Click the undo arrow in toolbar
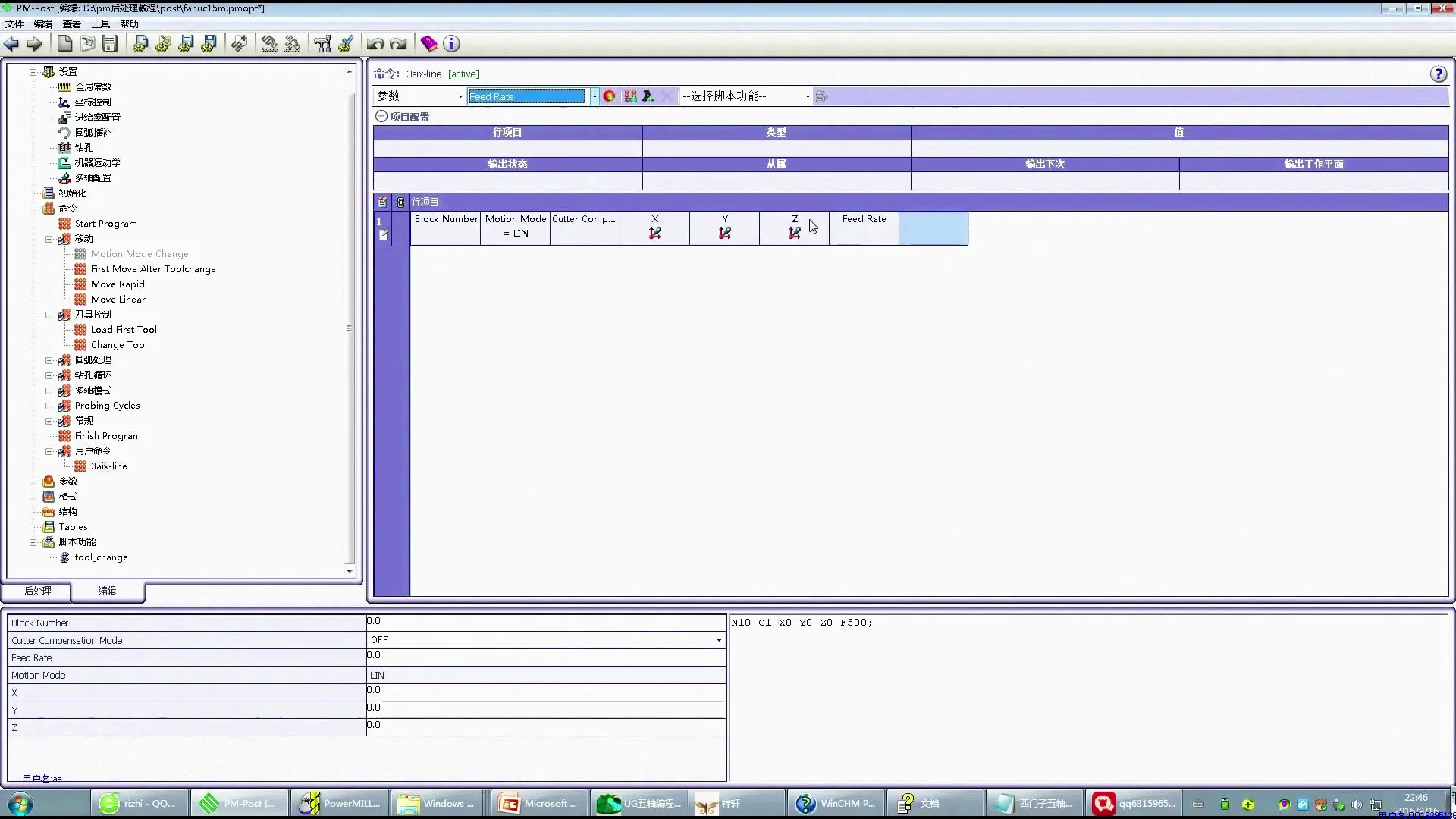This screenshot has height=819, width=1456. coord(375,44)
